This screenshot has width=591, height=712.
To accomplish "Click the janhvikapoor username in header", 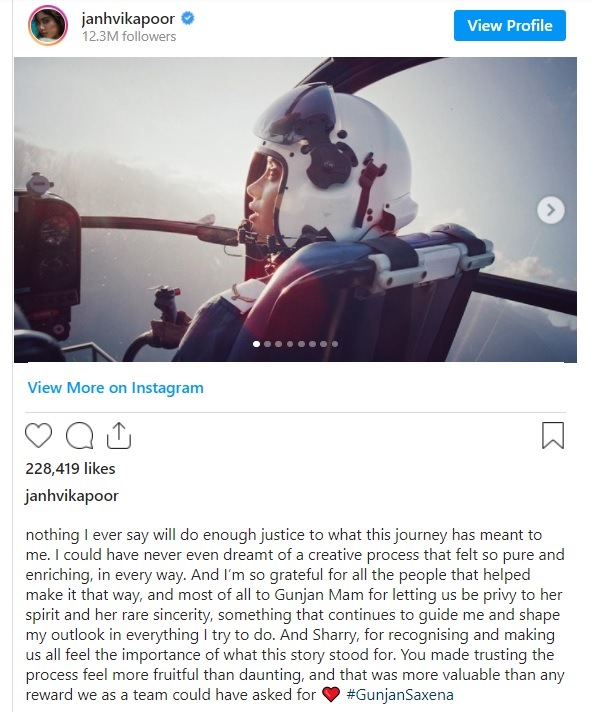I will (128, 19).
